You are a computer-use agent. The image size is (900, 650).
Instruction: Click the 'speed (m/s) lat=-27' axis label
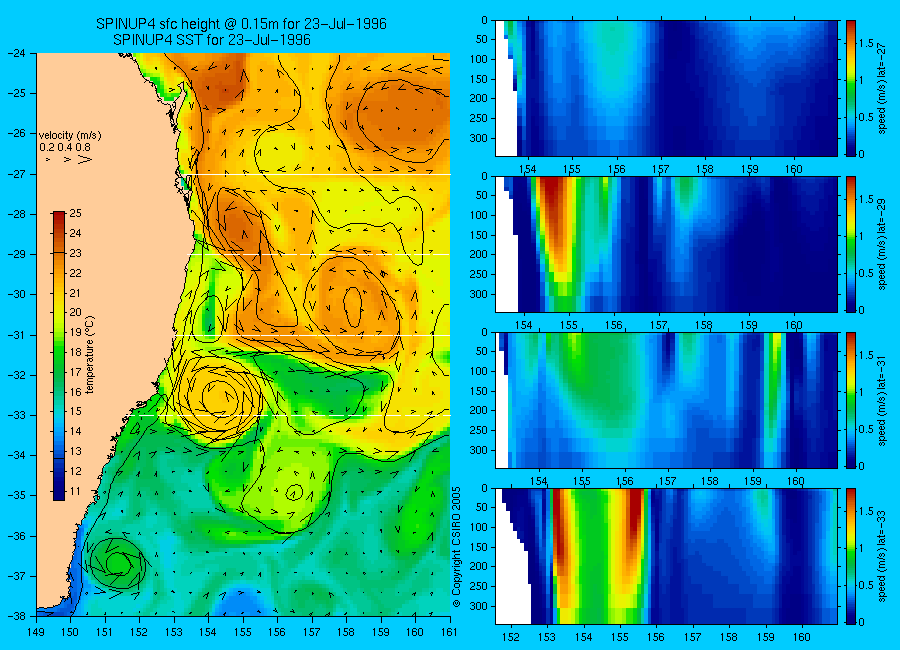[x=883, y=88]
